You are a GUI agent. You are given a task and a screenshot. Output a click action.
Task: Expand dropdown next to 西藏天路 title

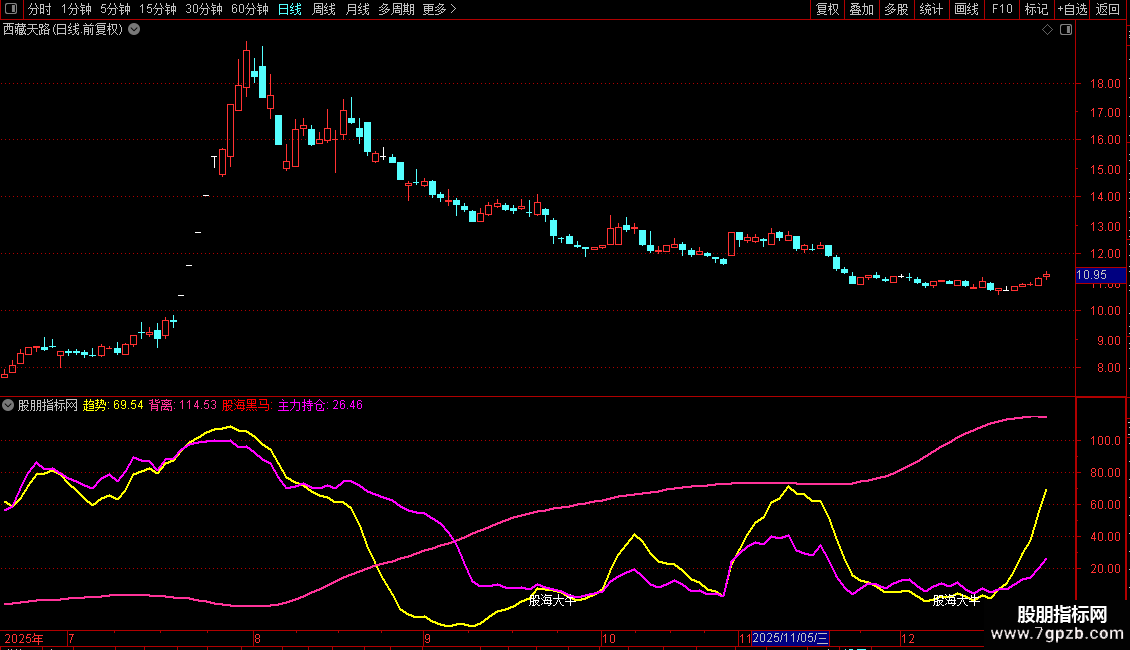point(135,30)
